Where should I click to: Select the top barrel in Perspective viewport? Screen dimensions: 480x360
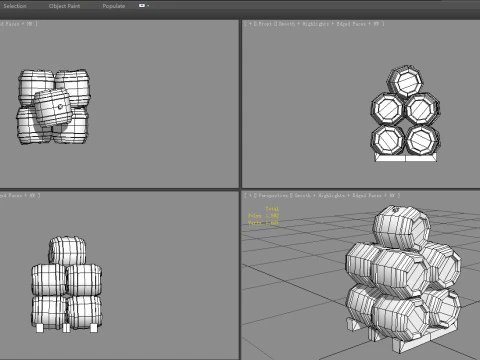401,228
